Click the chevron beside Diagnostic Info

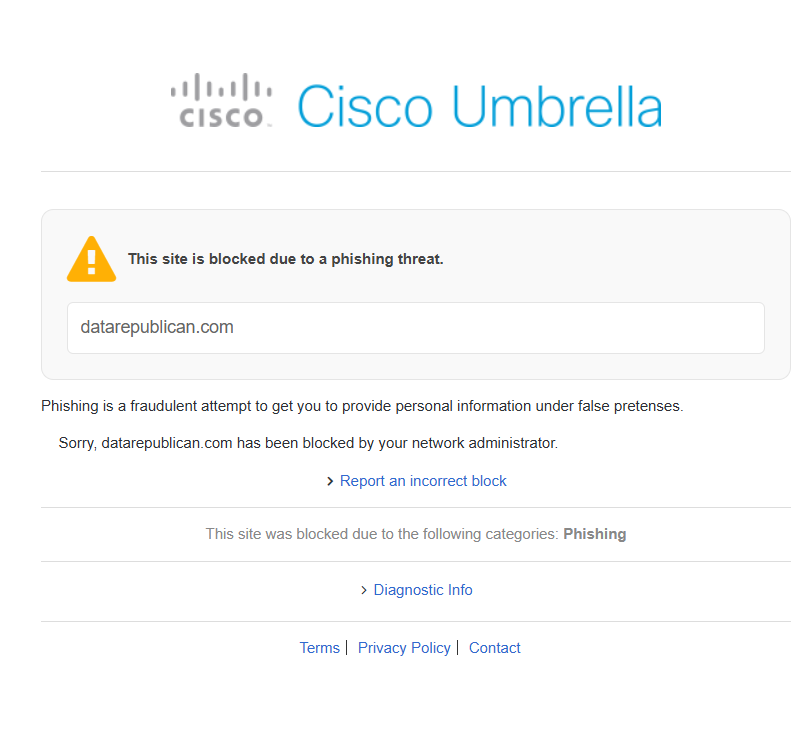[364, 590]
